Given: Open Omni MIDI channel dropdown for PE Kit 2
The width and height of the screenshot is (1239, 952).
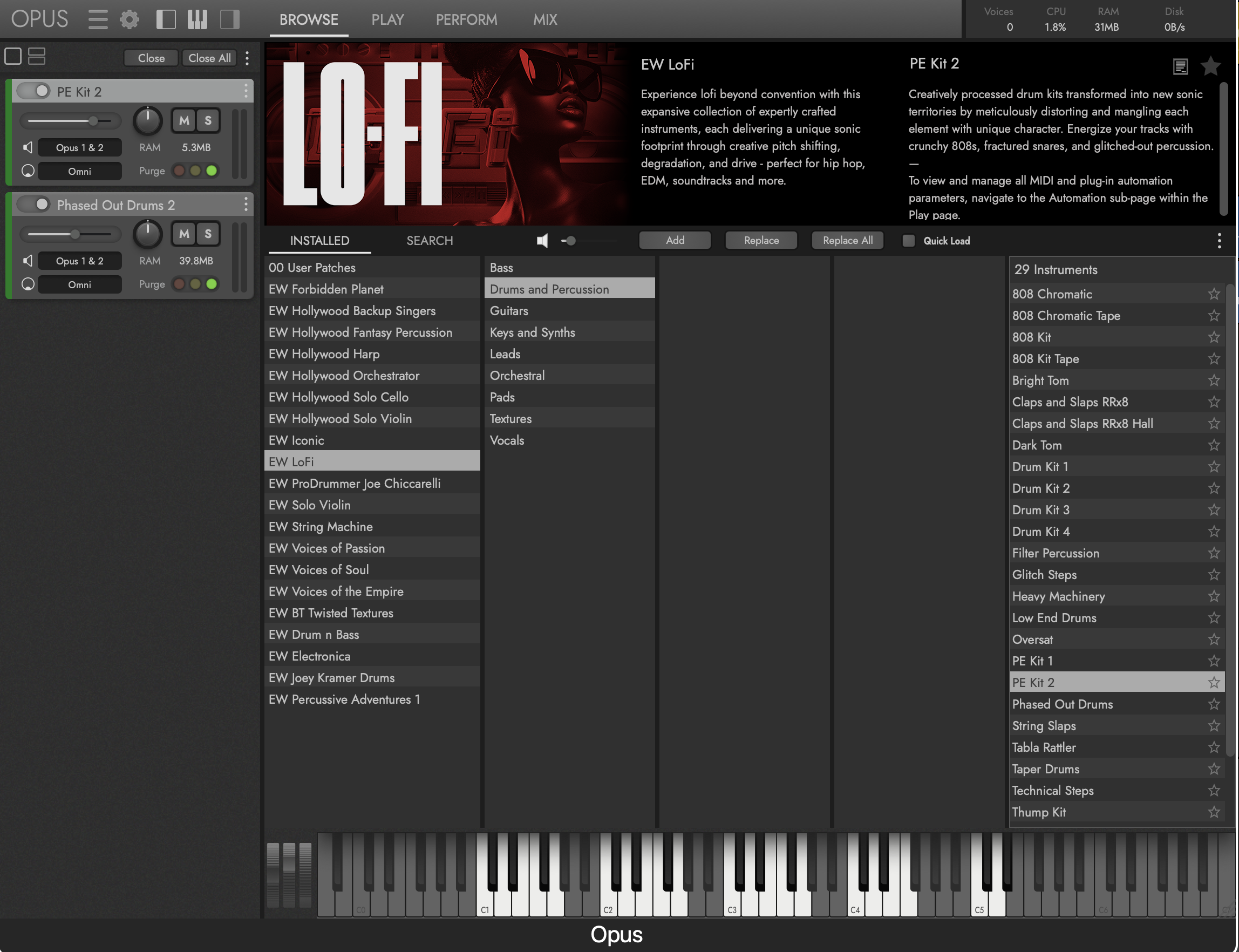Looking at the screenshot, I should 79,171.
